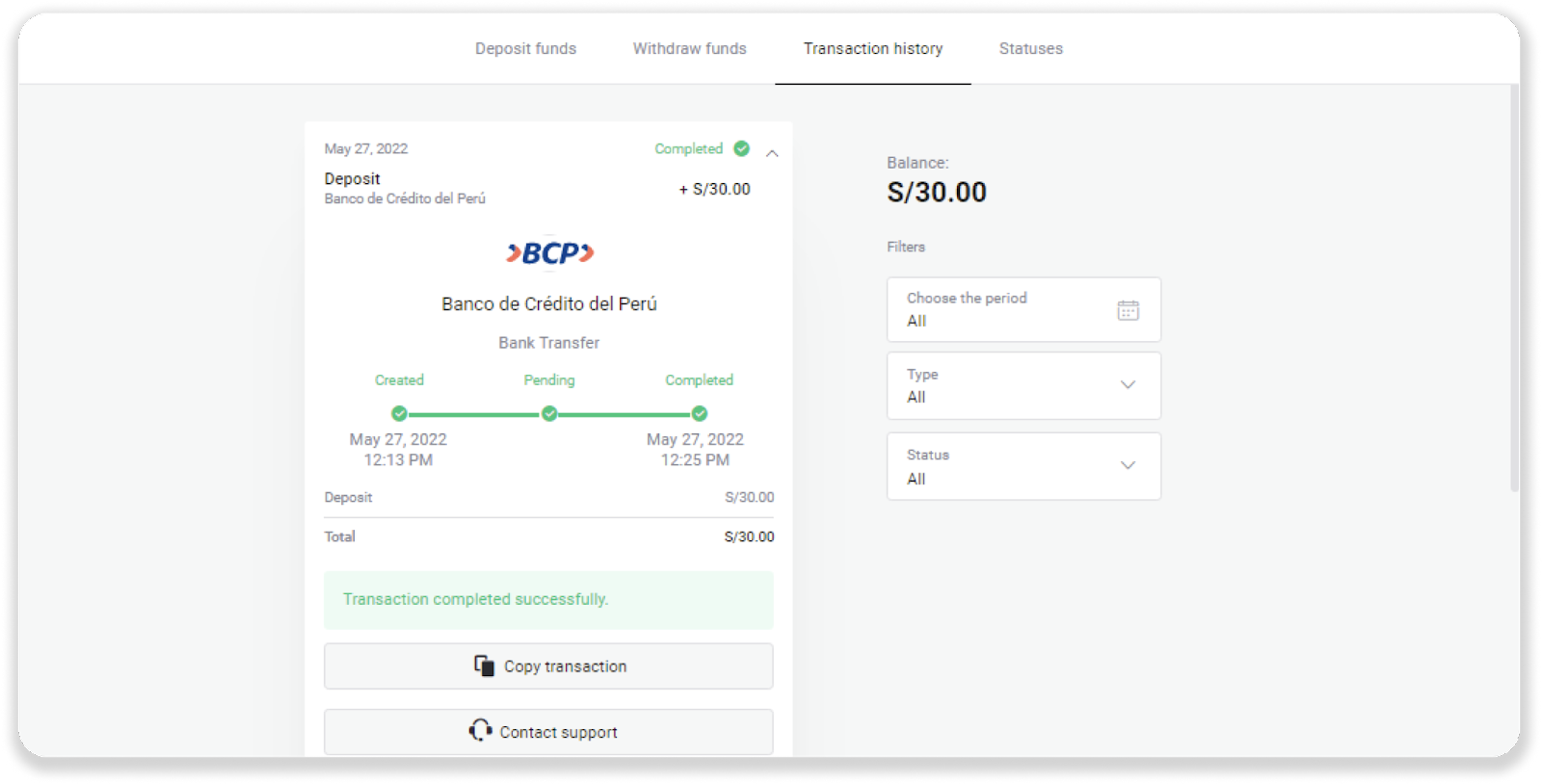1542x784 pixels.
Task: Open the Statuses tab
Action: [x=1030, y=48]
